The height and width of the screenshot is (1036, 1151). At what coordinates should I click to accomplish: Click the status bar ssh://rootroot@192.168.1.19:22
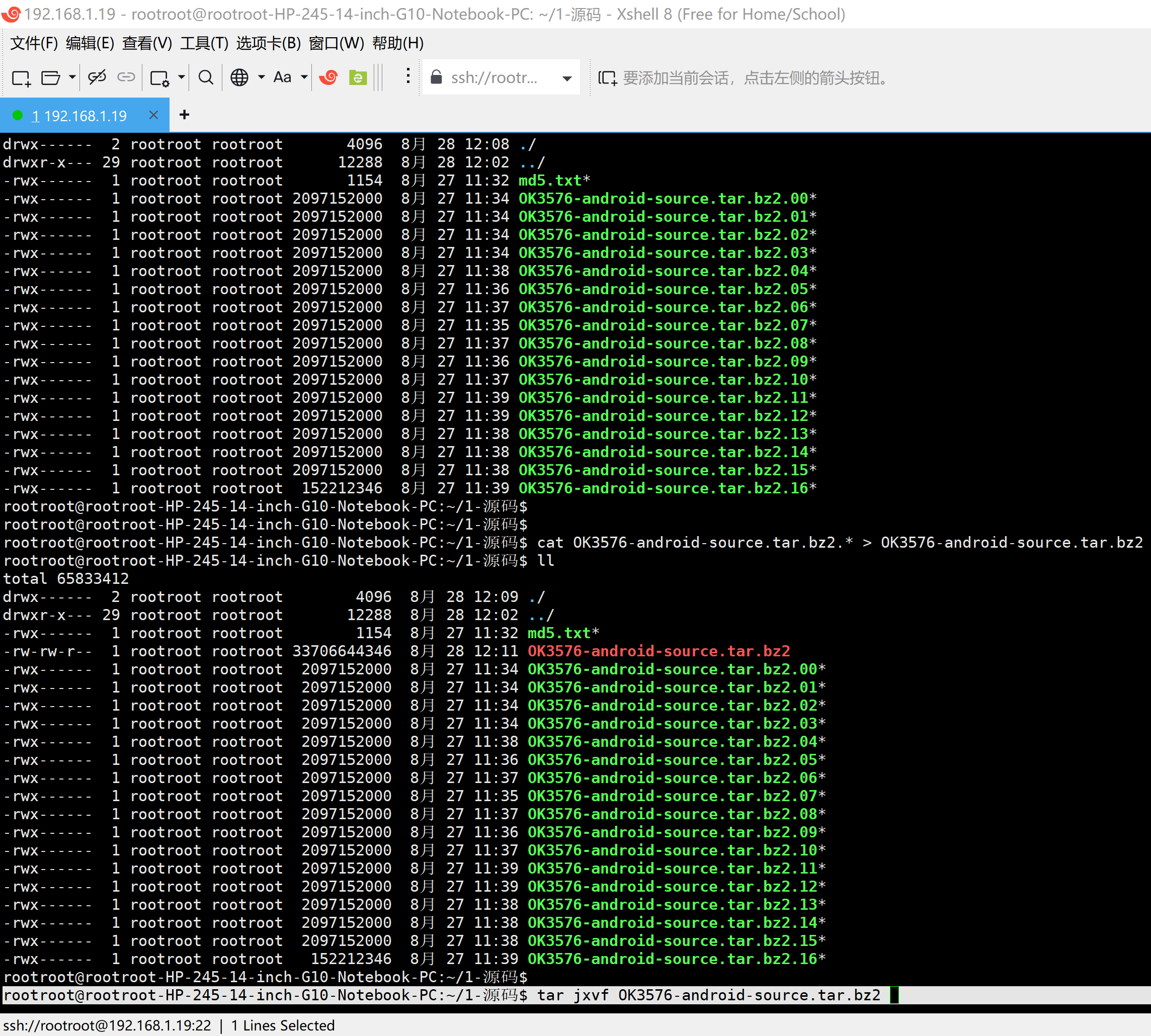(x=107, y=1025)
